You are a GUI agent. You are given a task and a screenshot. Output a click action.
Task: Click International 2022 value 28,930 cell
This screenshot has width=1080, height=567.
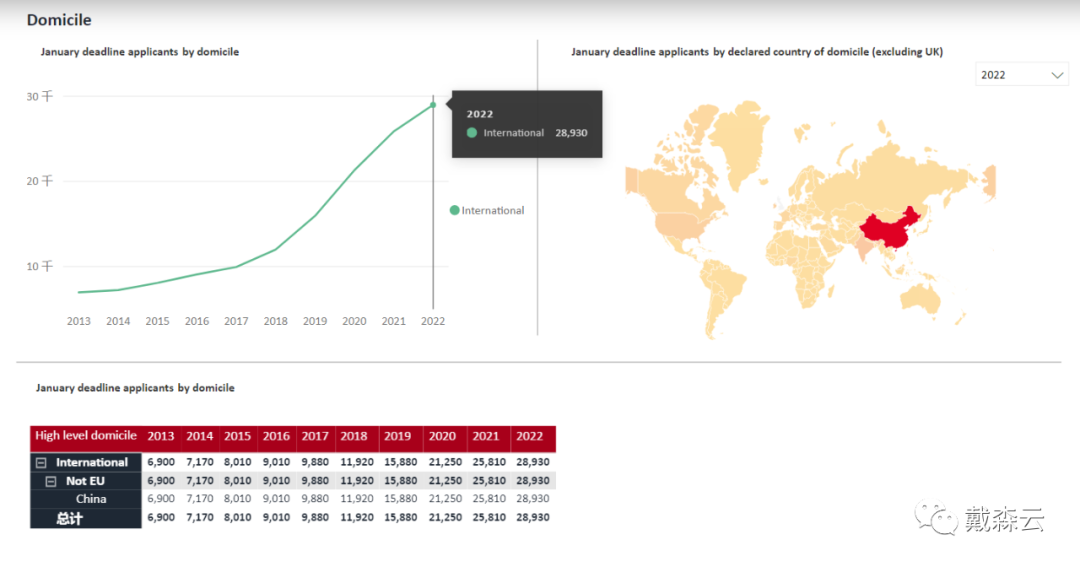pos(530,463)
